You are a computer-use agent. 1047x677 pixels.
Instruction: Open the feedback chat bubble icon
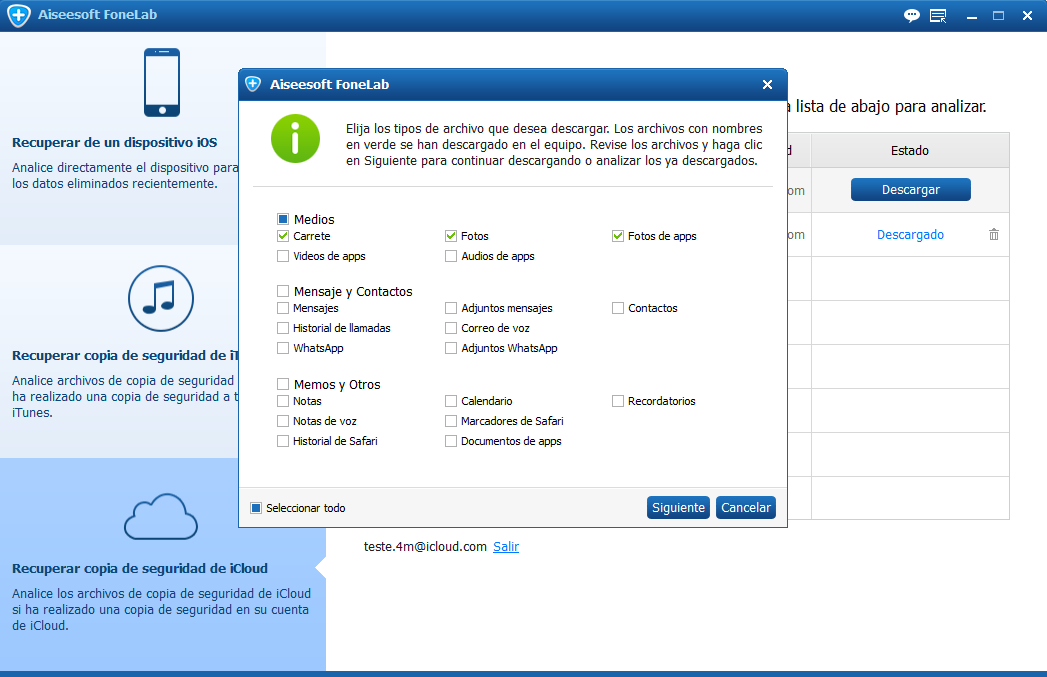coord(911,15)
